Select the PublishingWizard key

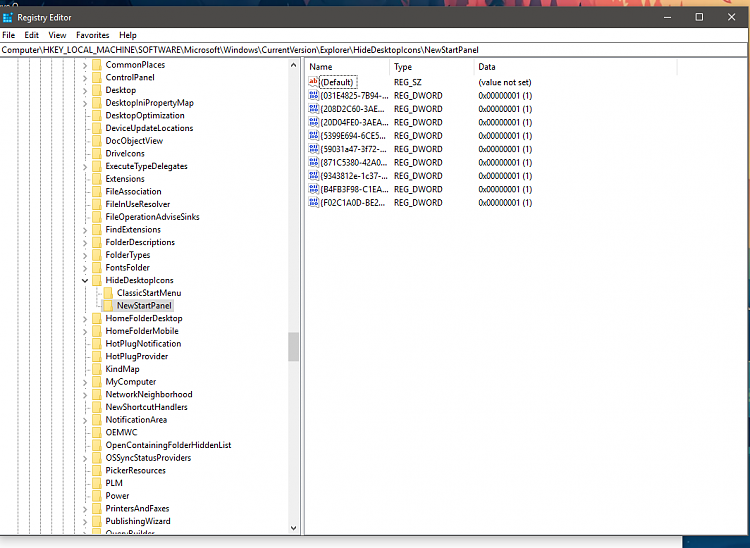tap(137, 521)
